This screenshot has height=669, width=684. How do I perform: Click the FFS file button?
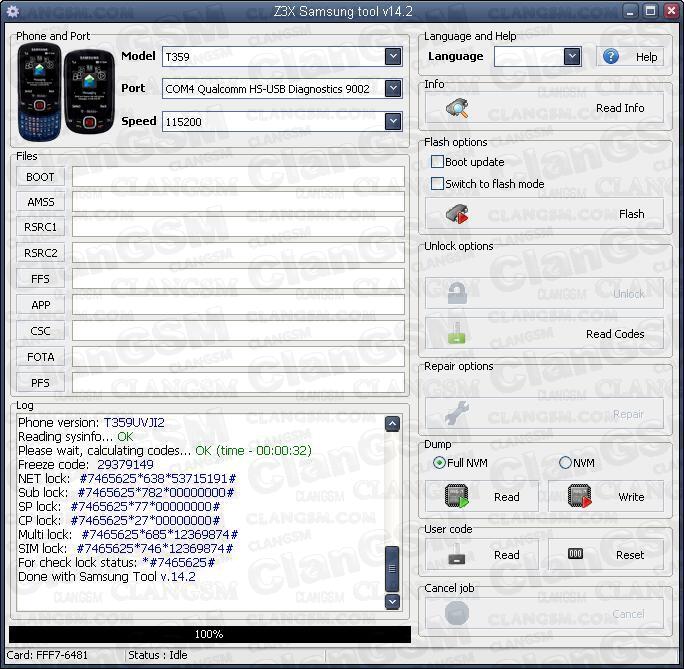(x=40, y=279)
